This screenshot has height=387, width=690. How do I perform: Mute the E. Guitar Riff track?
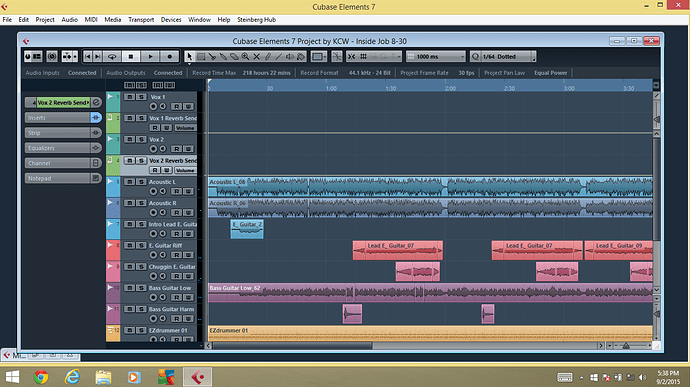click(x=129, y=245)
